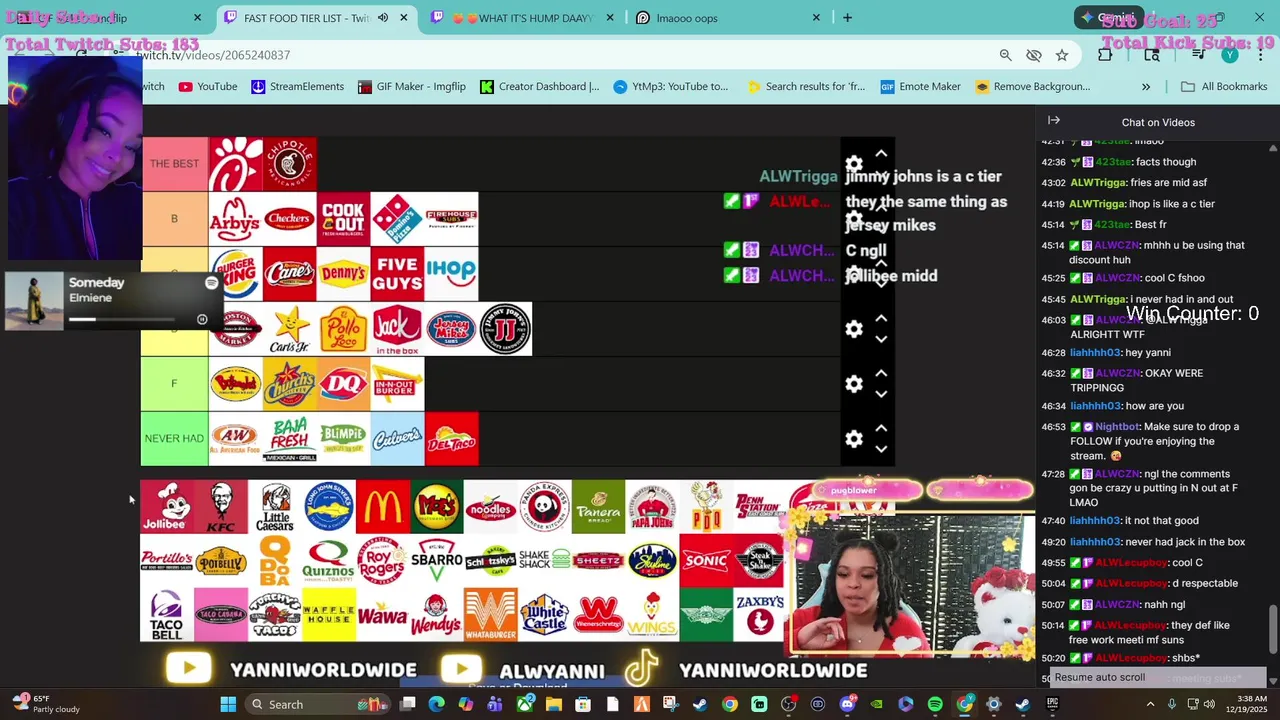Open Chrome's three-dot menu
Image resolution: width=1280 pixels, height=720 pixels.
click(1262, 55)
